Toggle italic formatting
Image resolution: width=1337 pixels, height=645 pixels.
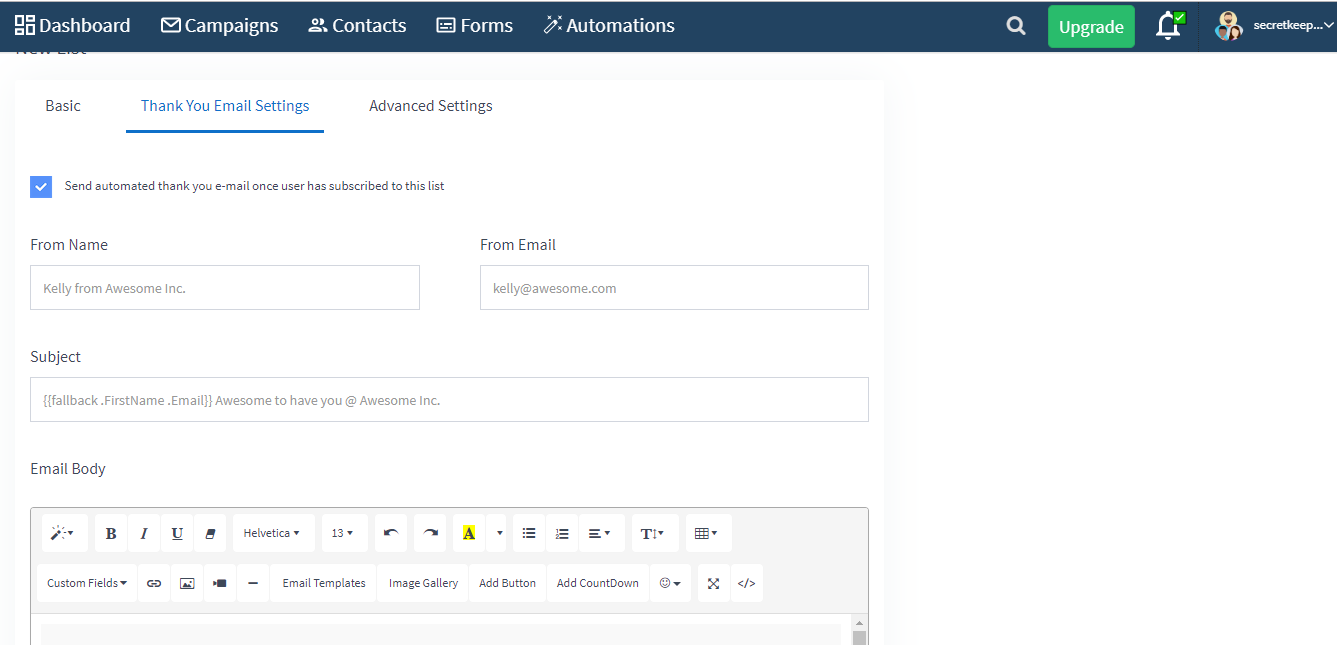click(144, 533)
